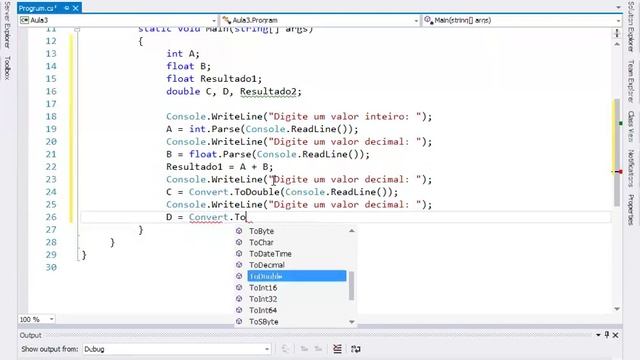Image resolution: width=640 pixels, height=360 pixels.
Task: Click the 'A = int.Parse' line
Action: coord(262,129)
